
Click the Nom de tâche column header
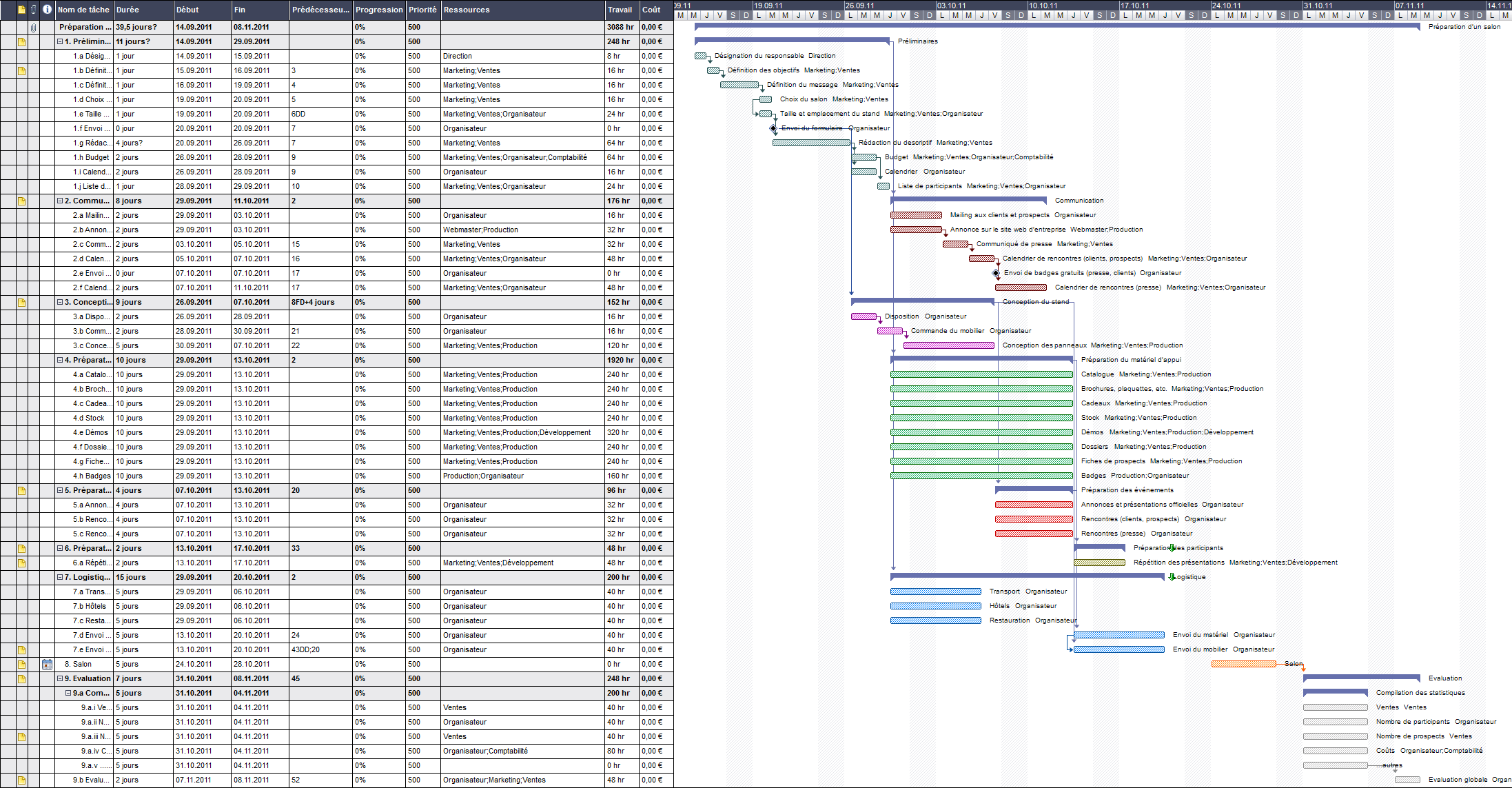84,10
